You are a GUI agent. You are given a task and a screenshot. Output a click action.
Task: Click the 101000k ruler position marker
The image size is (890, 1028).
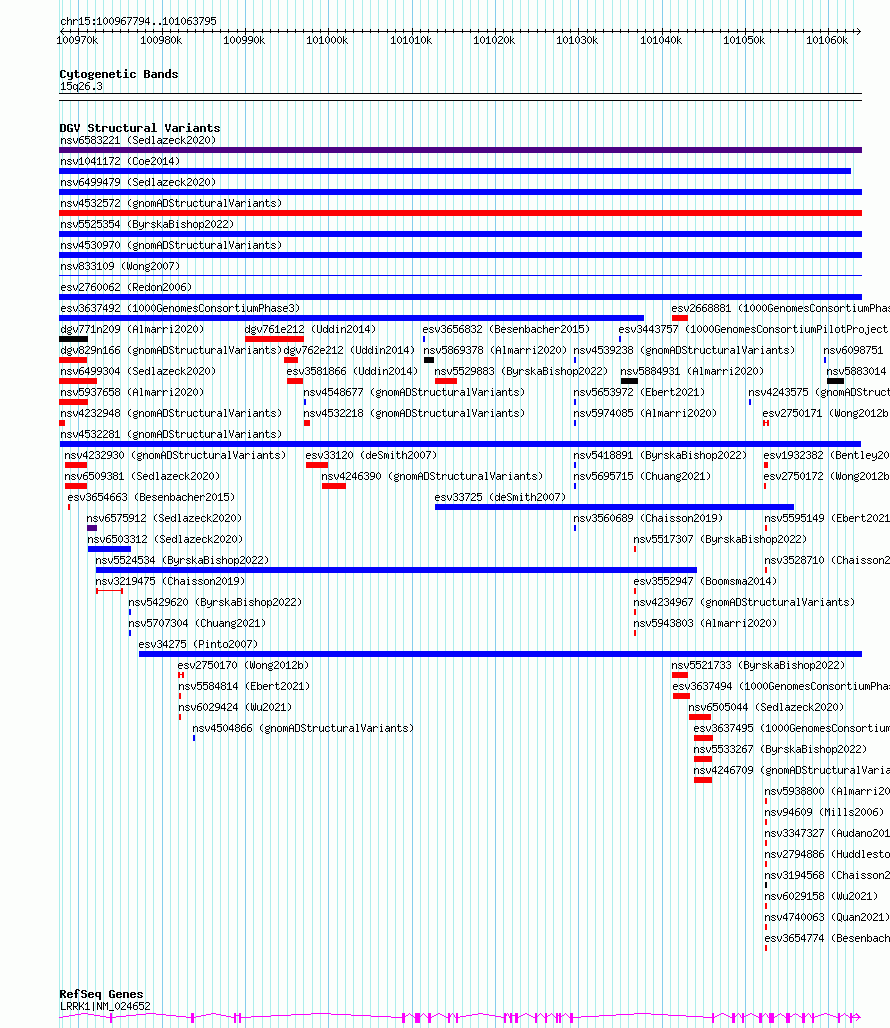(327, 40)
